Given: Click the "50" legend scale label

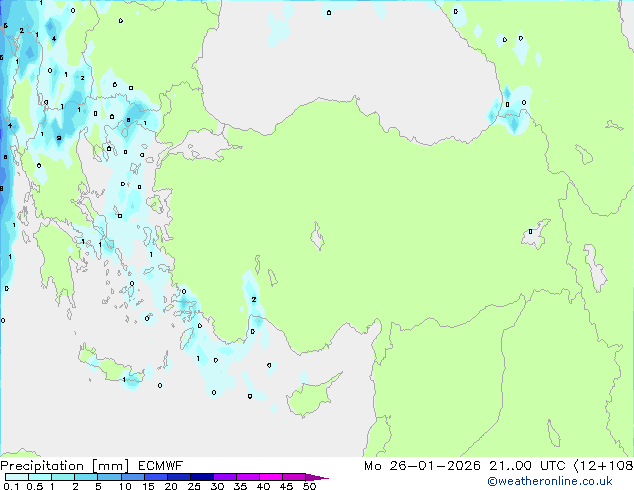Looking at the screenshot, I should coord(310,486).
